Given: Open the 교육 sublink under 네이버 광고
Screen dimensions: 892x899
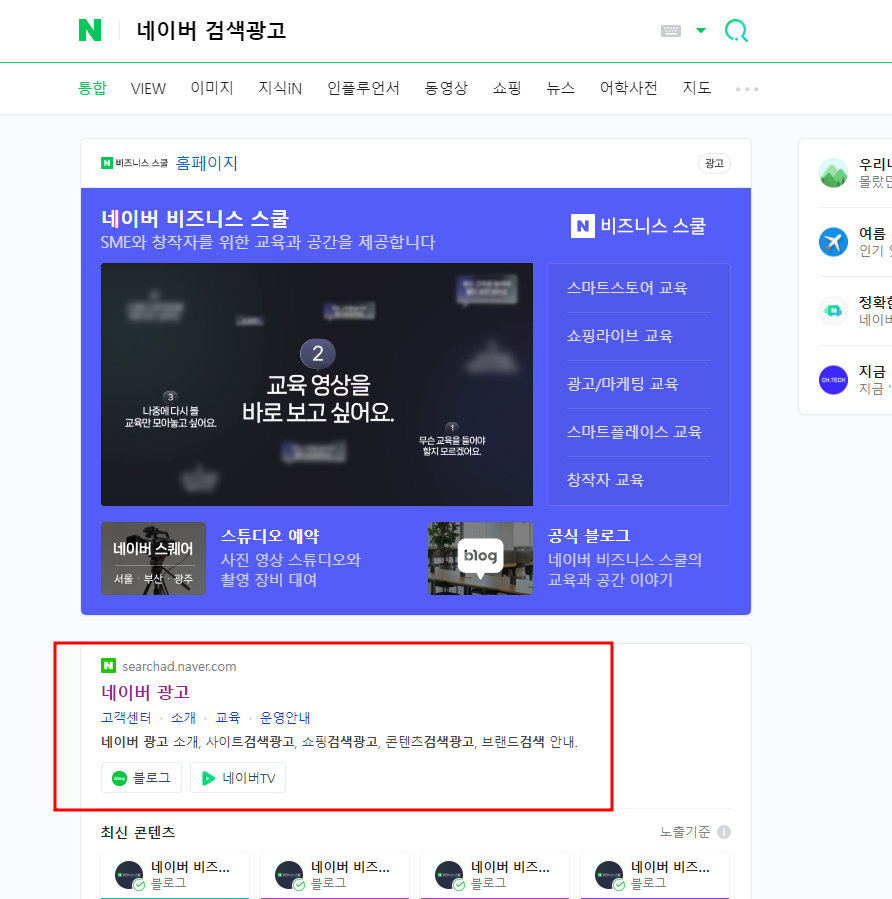Looking at the screenshot, I should pyautogui.click(x=228, y=717).
